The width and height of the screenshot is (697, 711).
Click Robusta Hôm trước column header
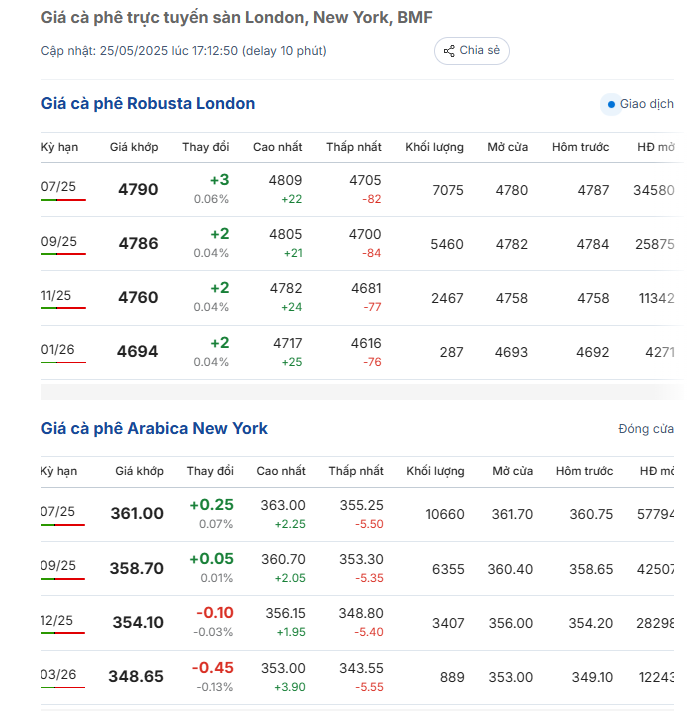580,147
